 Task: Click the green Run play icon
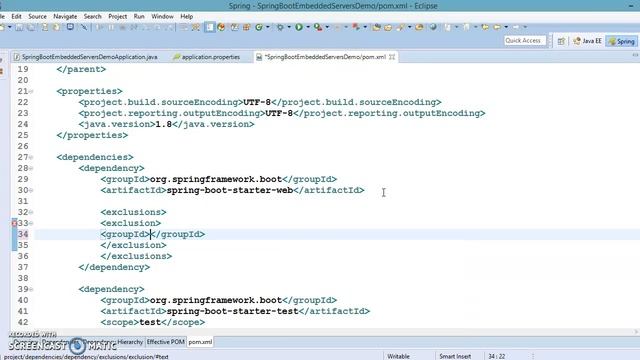click(299, 27)
